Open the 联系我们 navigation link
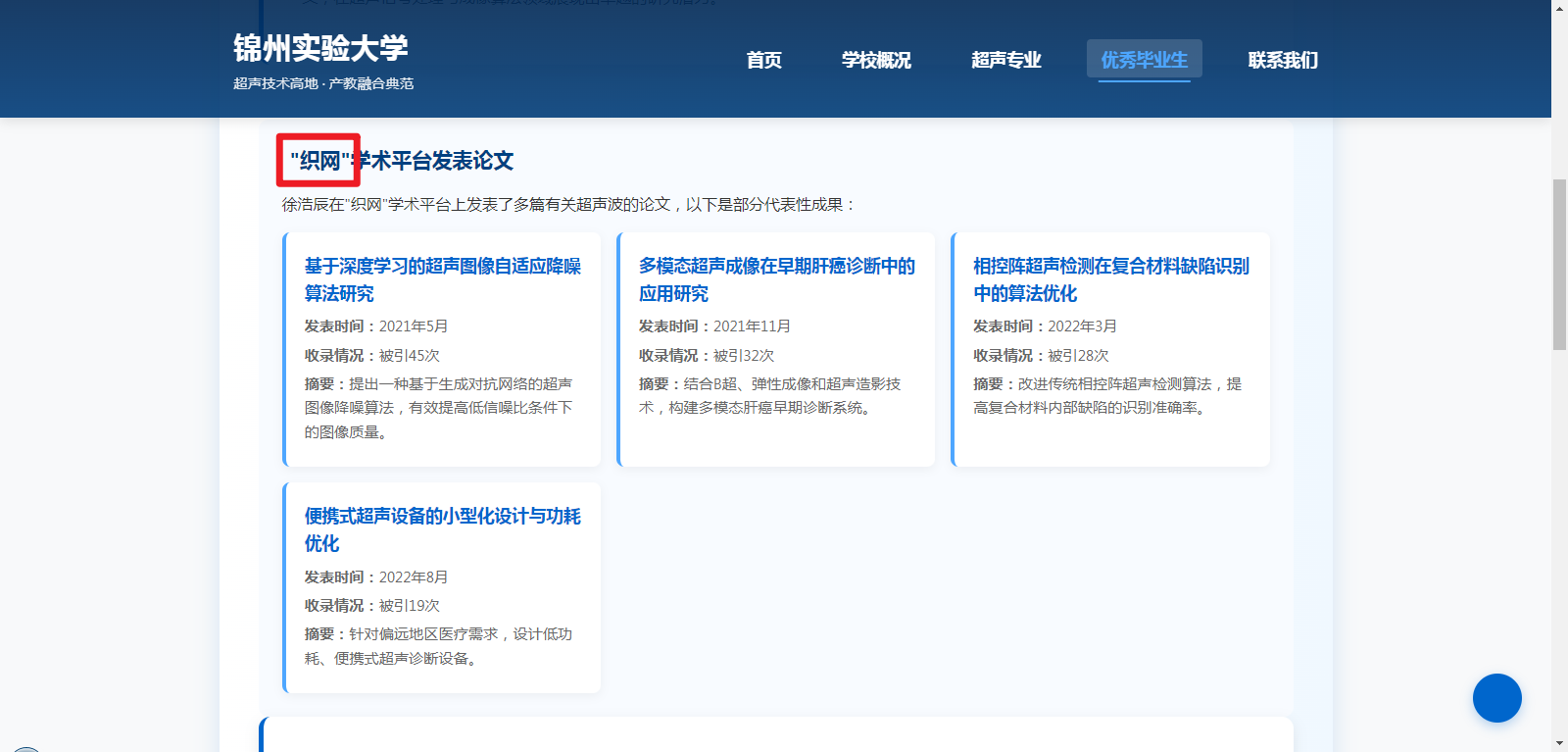Image resolution: width=1568 pixels, height=752 pixels. tap(1282, 60)
